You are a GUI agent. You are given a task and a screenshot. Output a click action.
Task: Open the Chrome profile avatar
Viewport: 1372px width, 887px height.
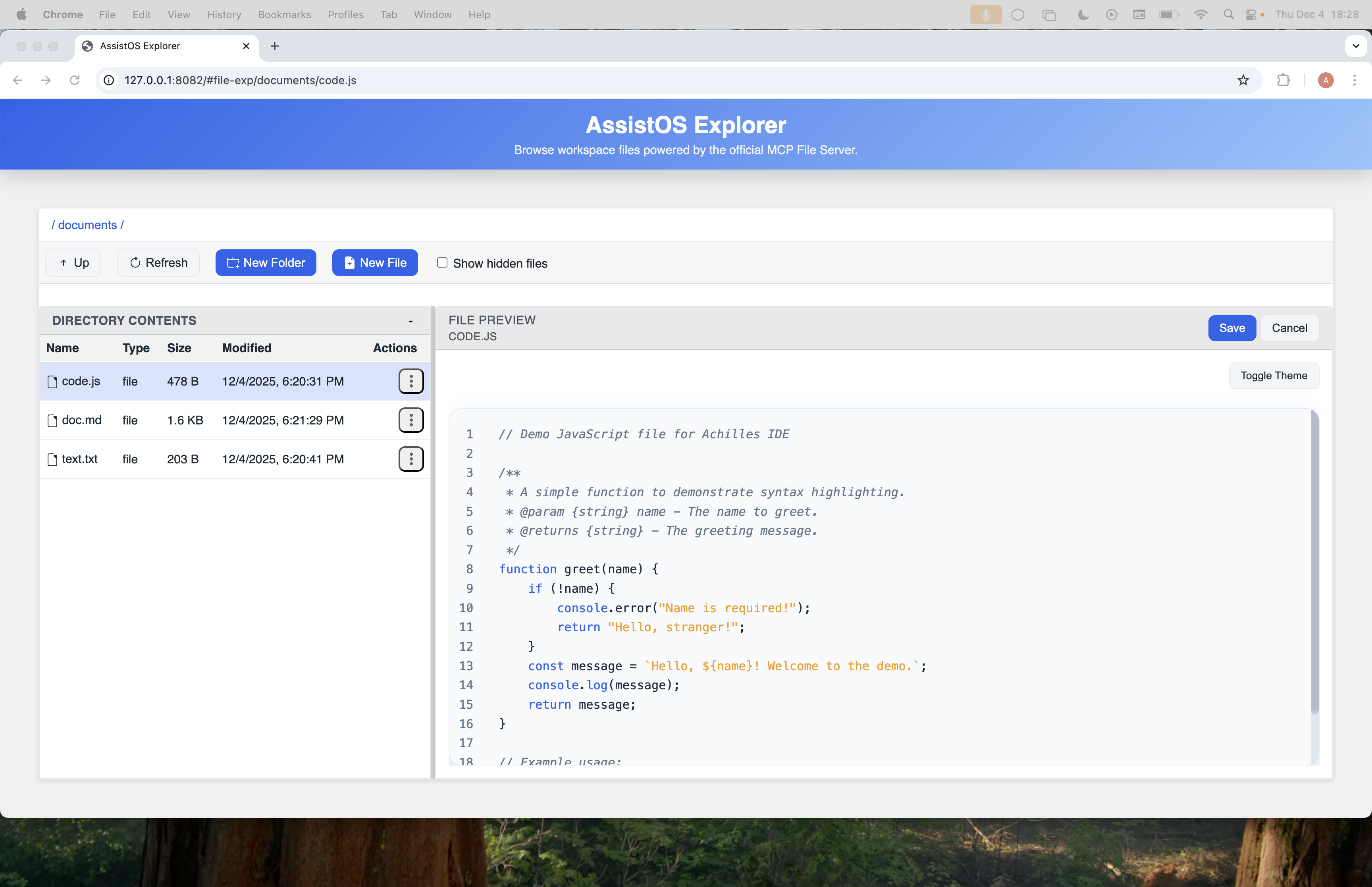(x=1325, y=80)
